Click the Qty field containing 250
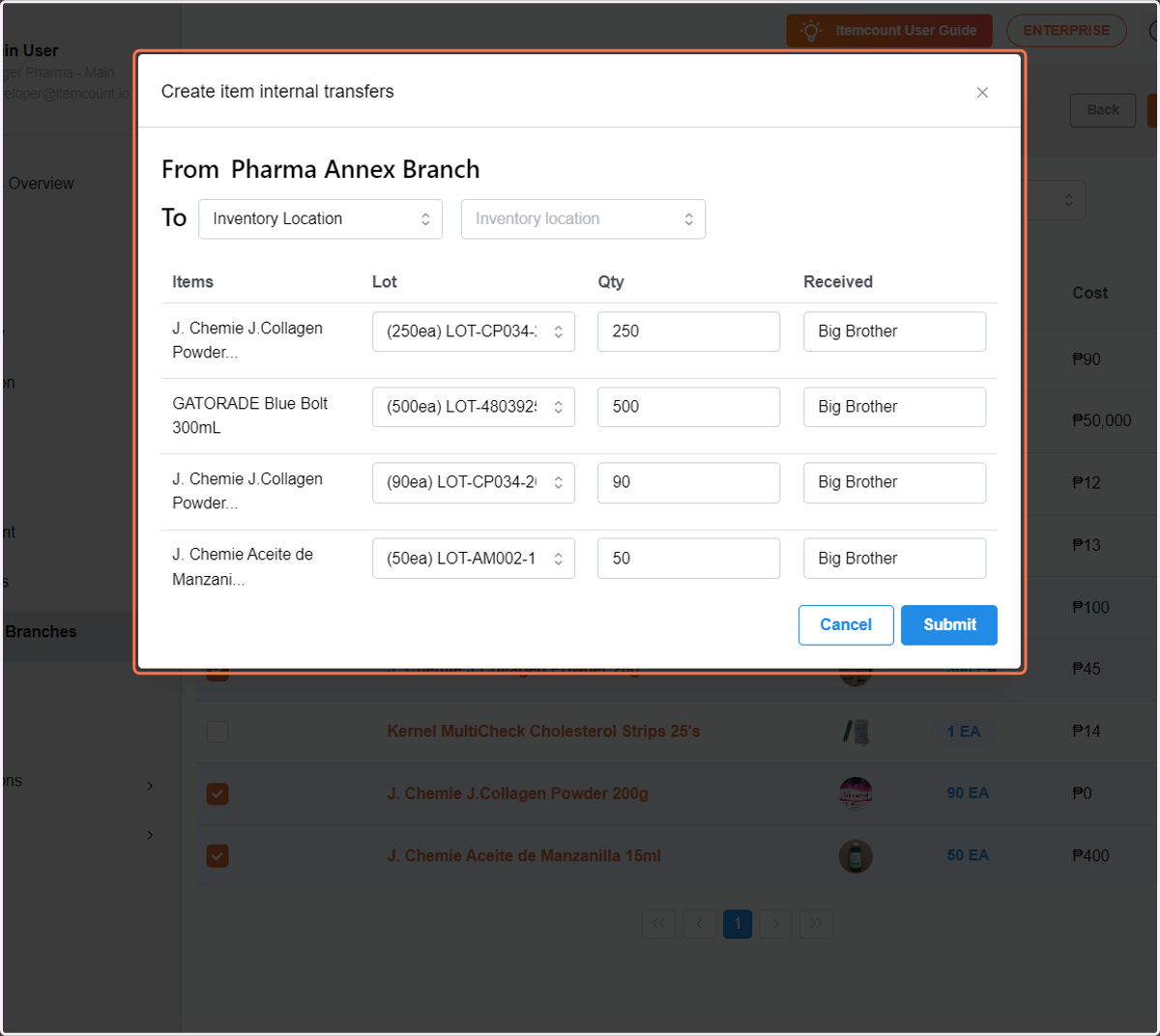 688,331
